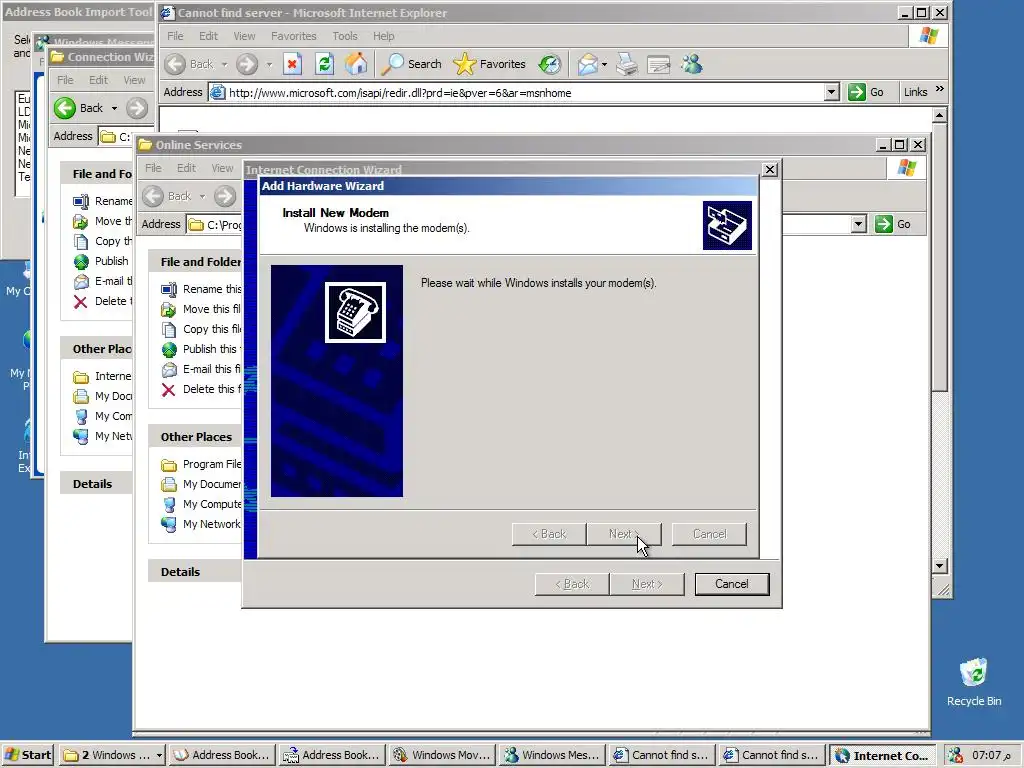Expand Online Services address dropdown
The width and height of the screenshot is (1024, 768).
tap(859, 225)
